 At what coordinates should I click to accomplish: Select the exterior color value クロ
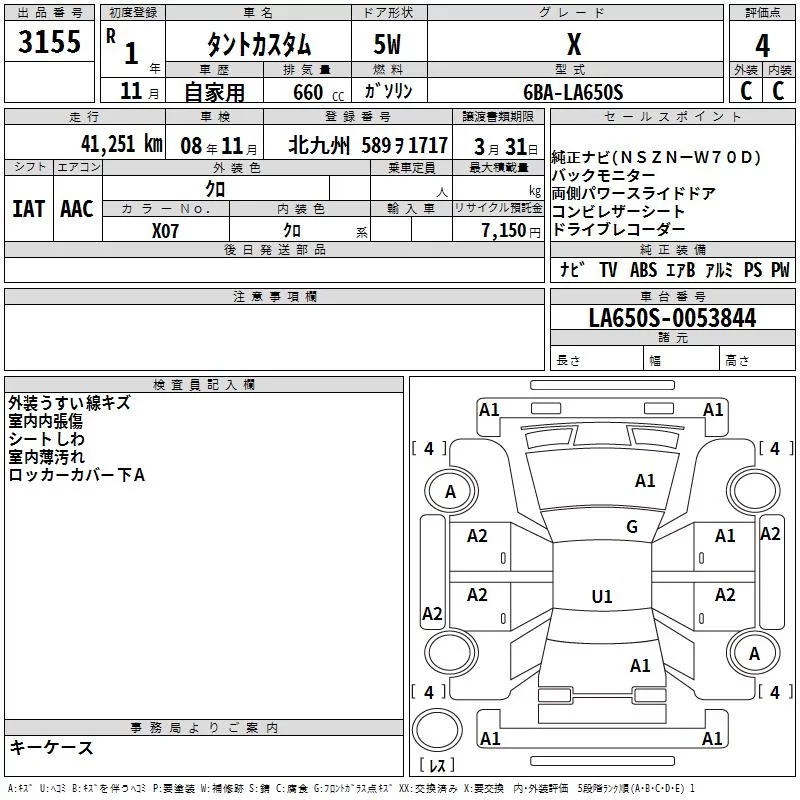click(215, 189)
